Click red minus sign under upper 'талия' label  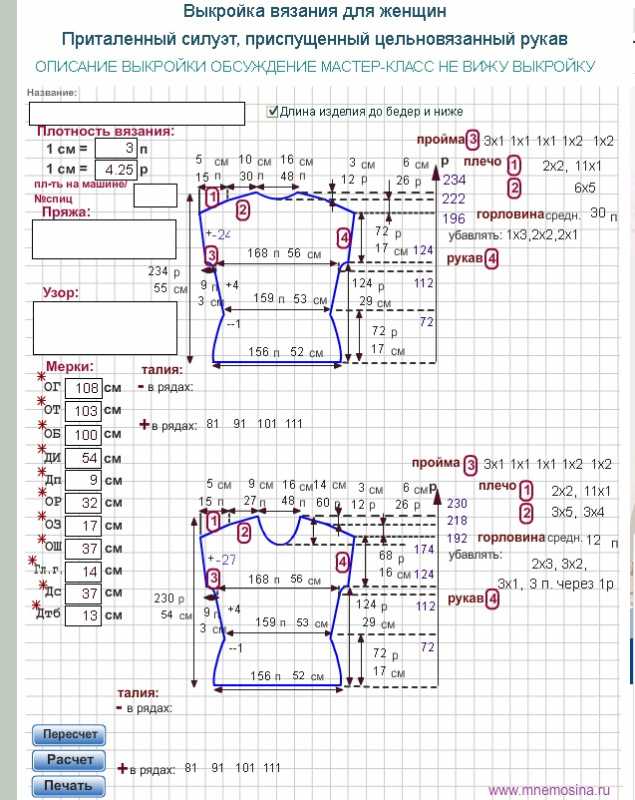click(x=141, y=386)
